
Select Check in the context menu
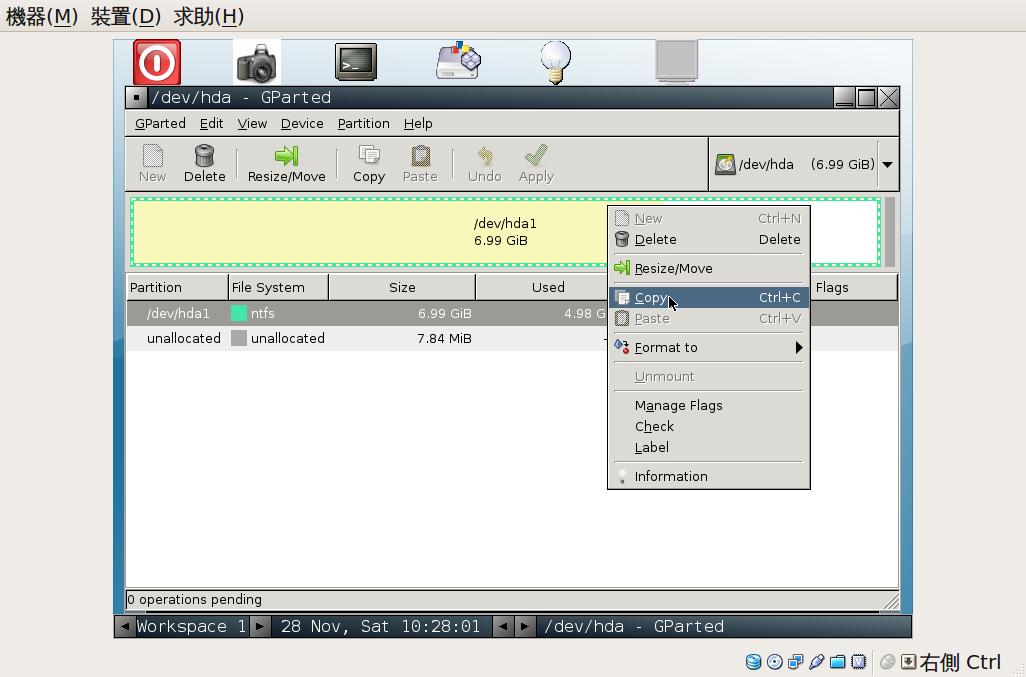(709, 426)
